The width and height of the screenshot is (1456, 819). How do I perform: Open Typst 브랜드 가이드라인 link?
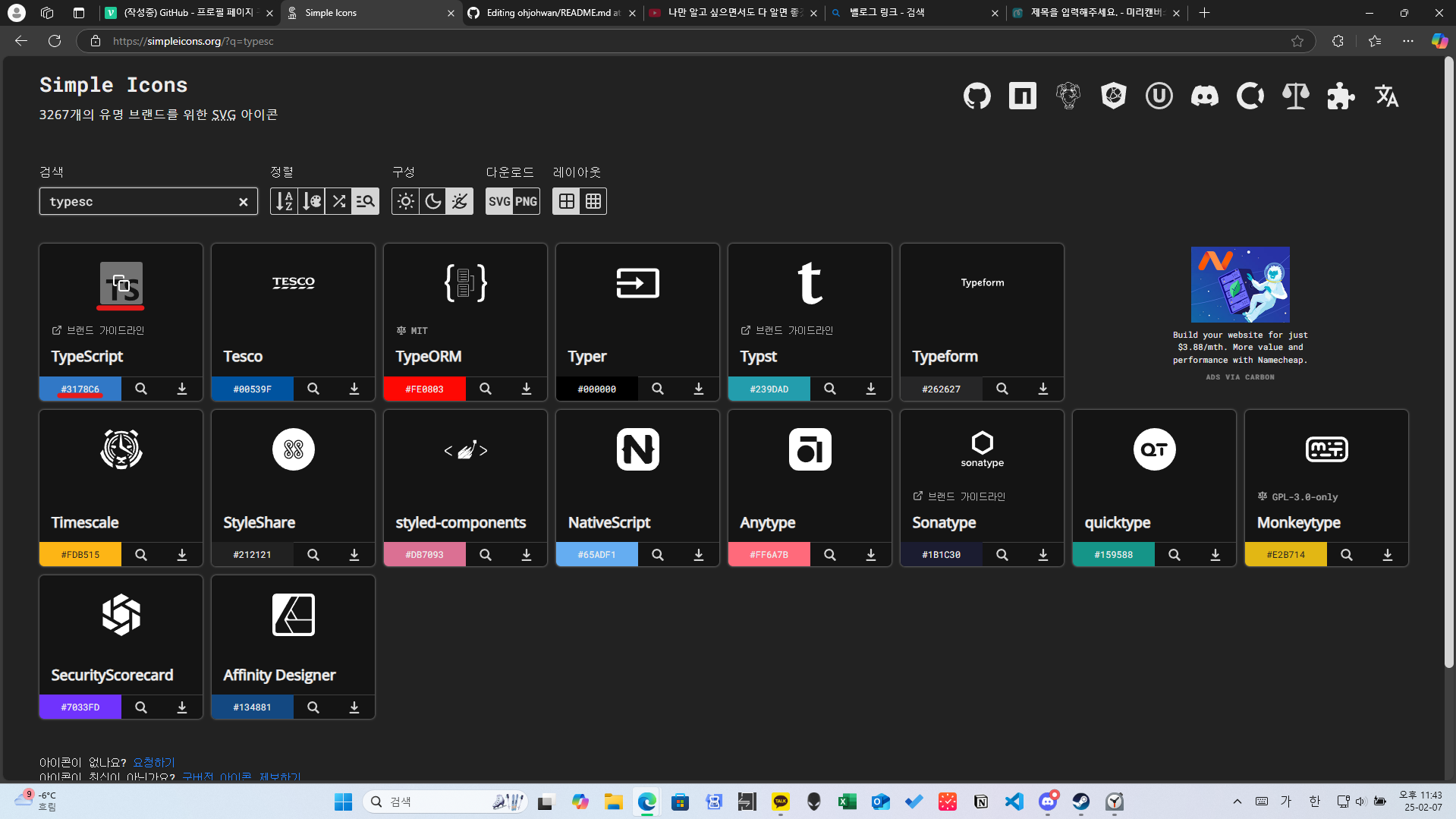pos(787,331)
